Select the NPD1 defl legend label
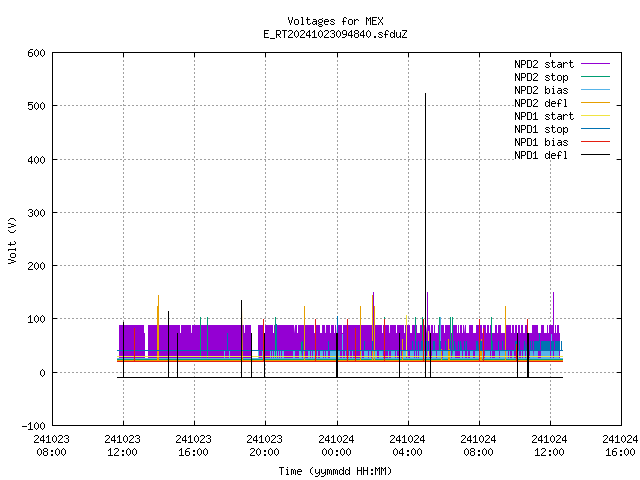The height and width of the screenshot is (480, 640). (541, 155)
